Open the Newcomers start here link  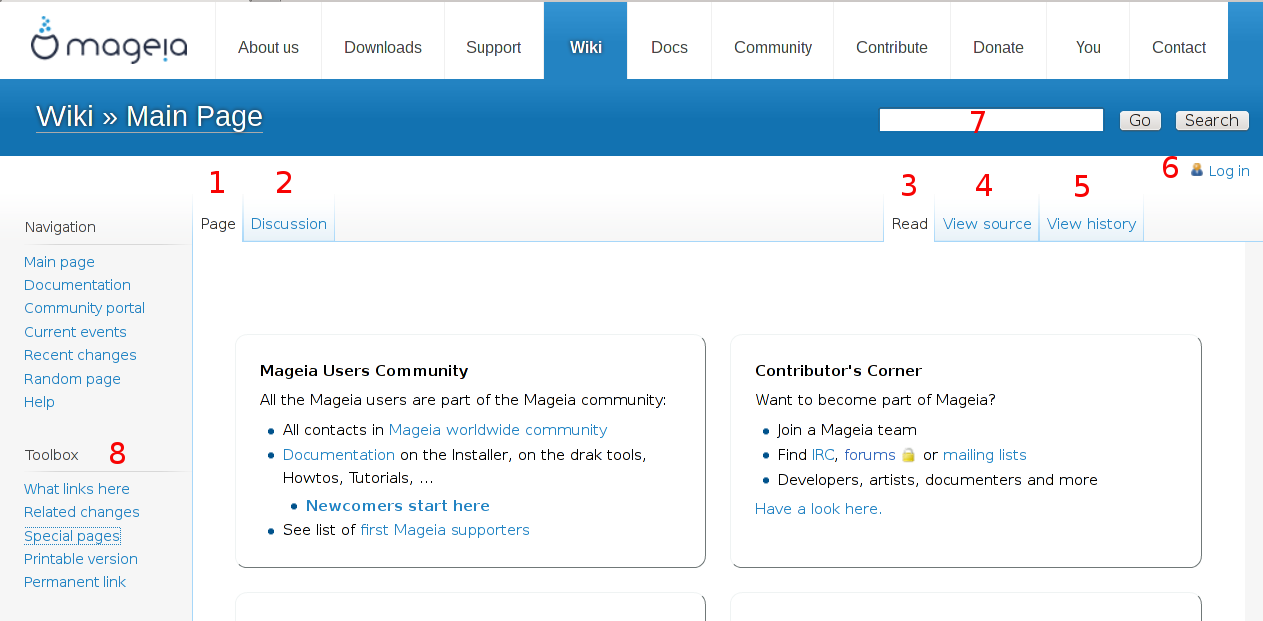398,505
